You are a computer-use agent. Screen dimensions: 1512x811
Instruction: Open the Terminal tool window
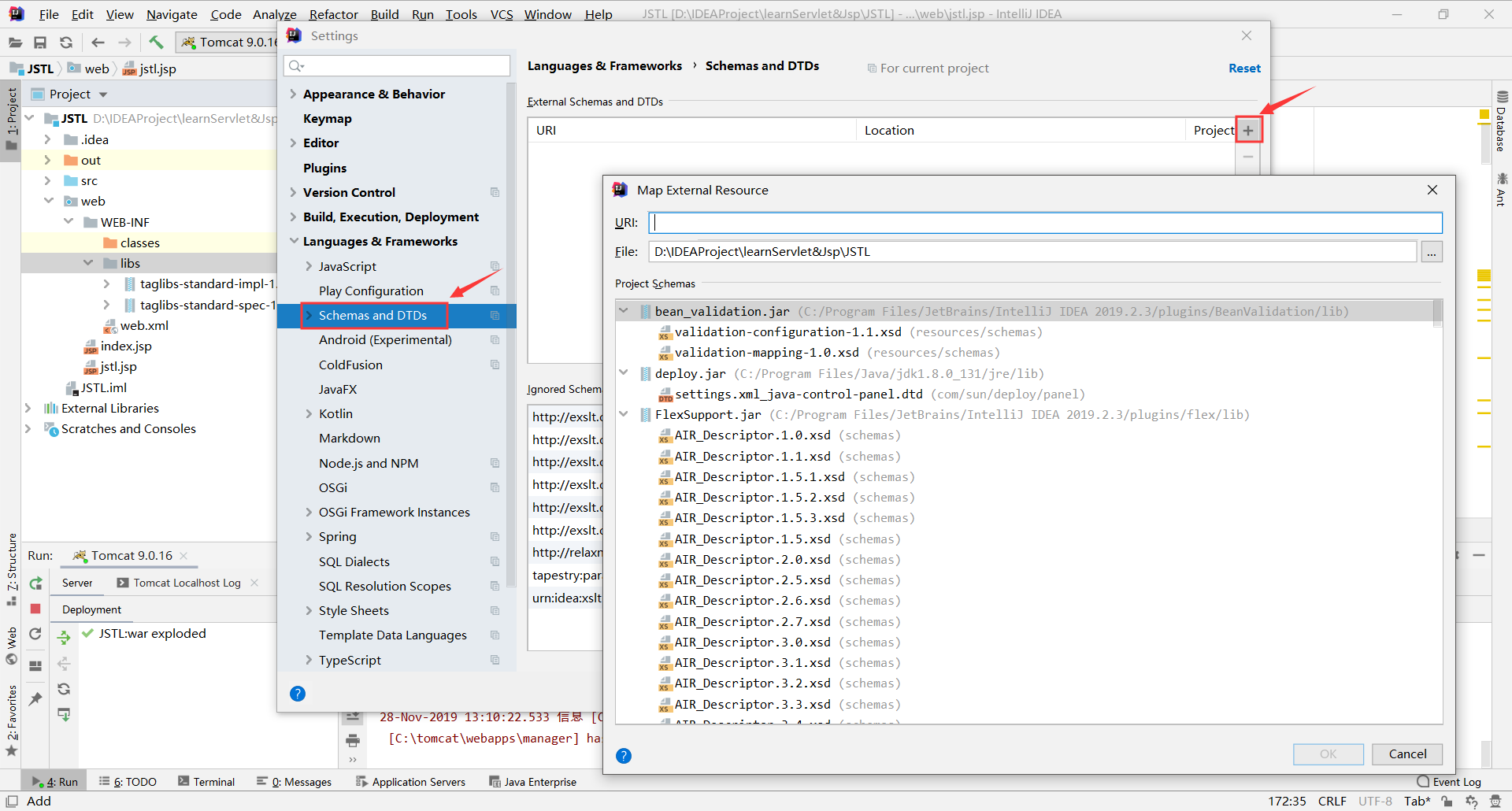click(x=206, y=782)
